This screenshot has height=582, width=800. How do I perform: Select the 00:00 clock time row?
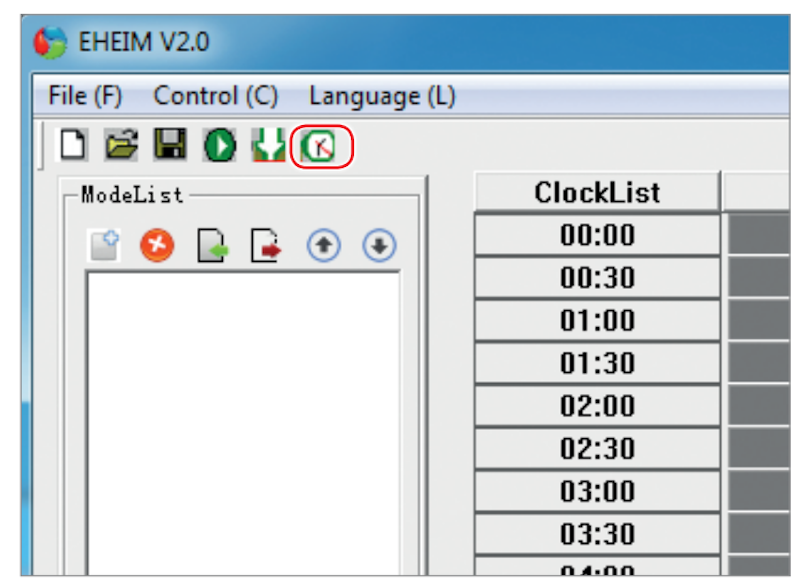coord(597,235)
